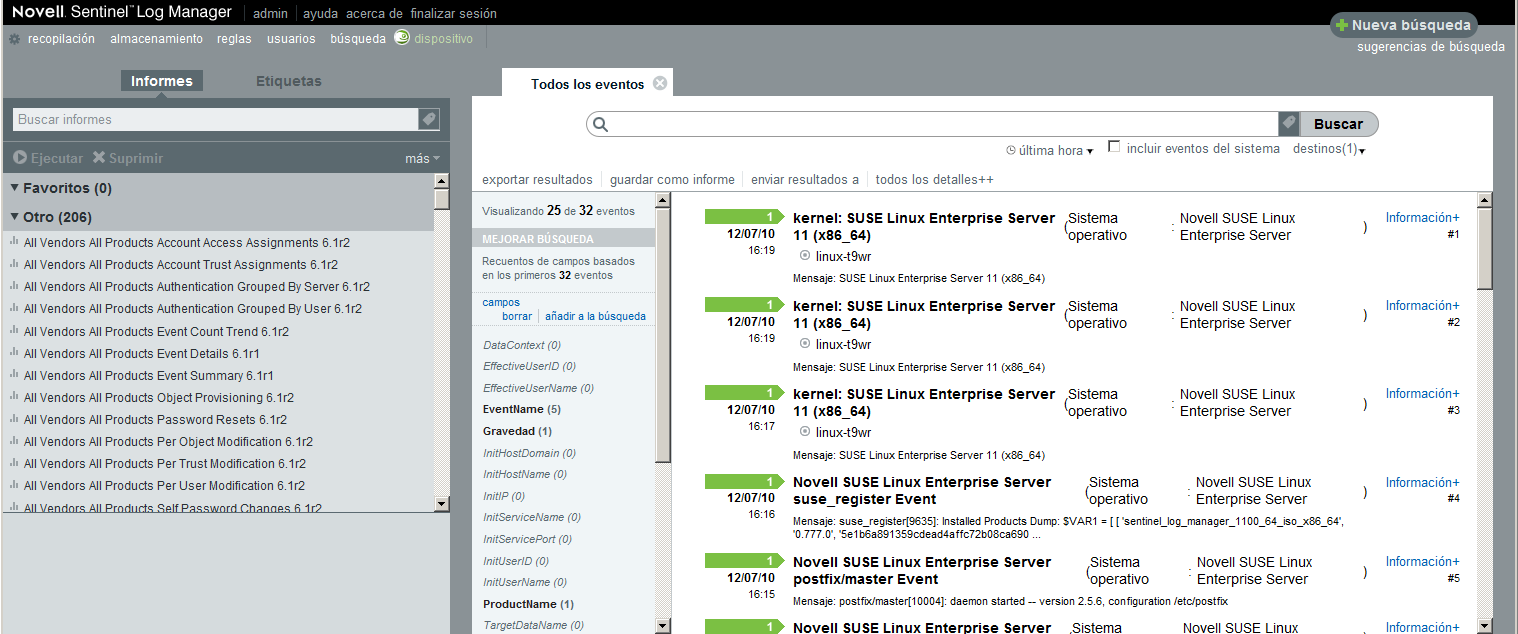Image resolution: width=1518 pixels, height=634 pixels.
Task: Open sugerencias de búsqueda link
Action: pos(1430,47)
